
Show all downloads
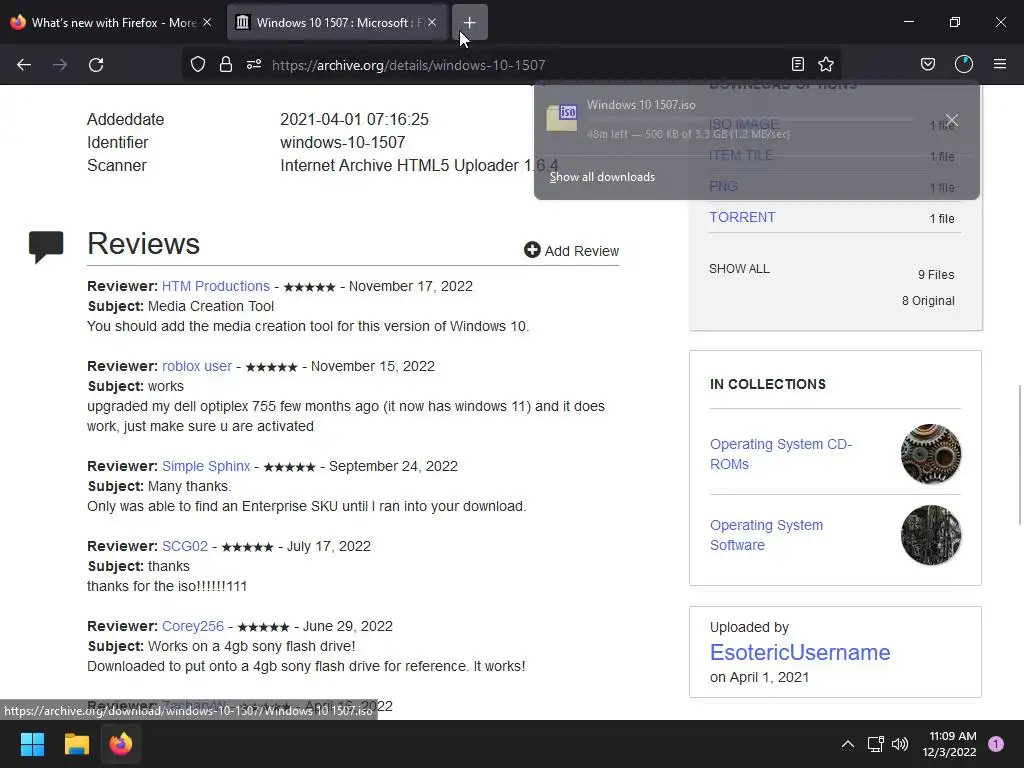pos(602,177)
